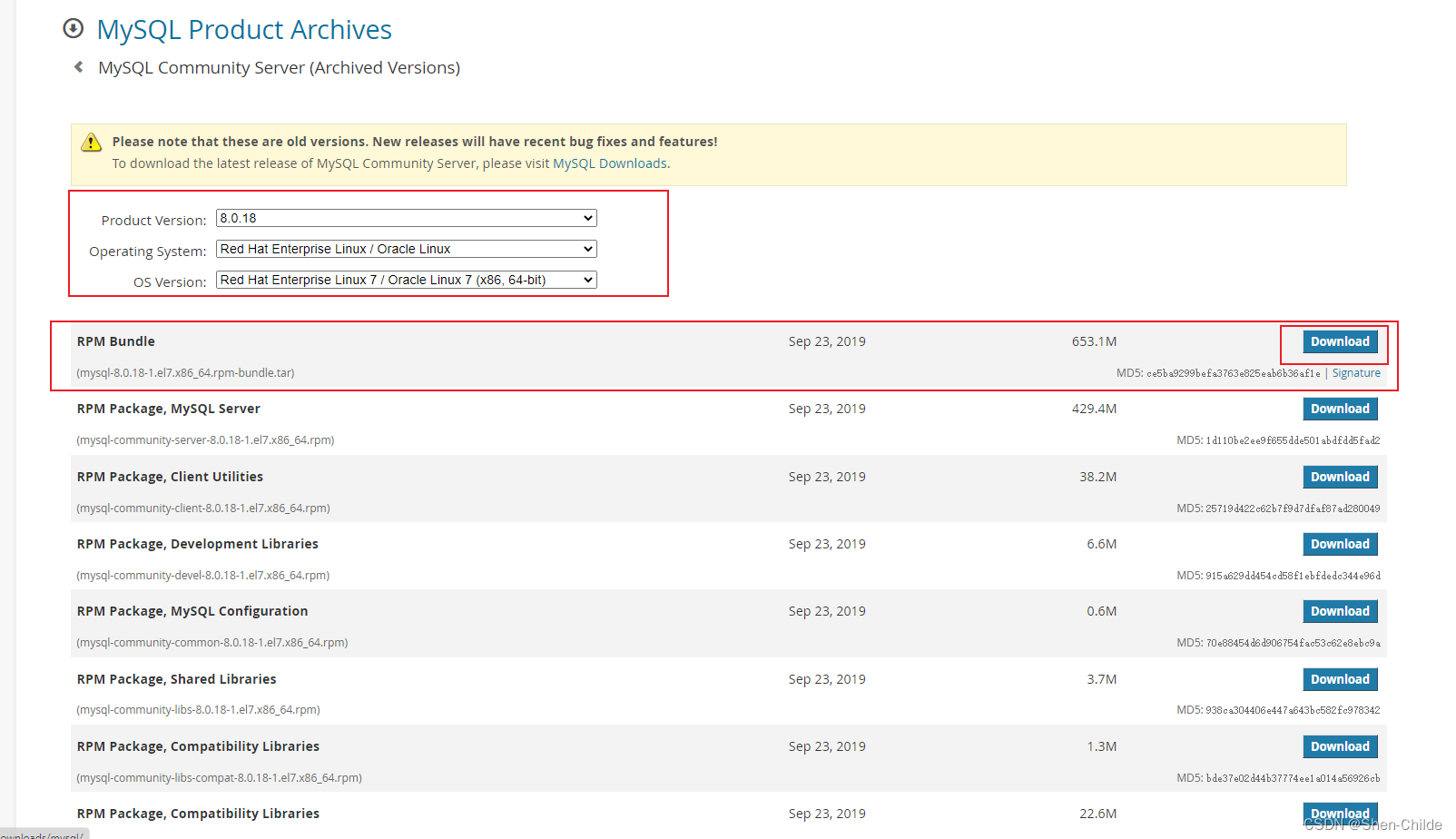Click the 653.1M size value
Image resolution: width=1456 pixels, height=839 pixels.
coord(1094,341)
